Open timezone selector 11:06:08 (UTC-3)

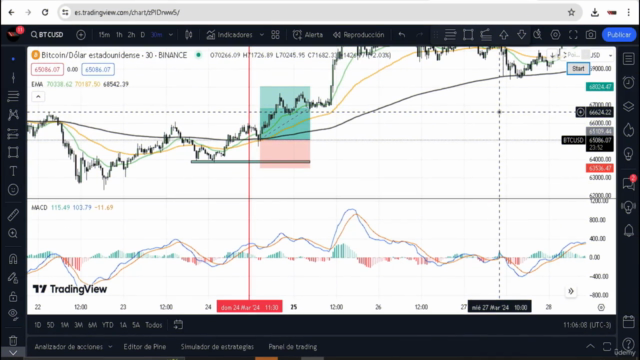(587, 325)
